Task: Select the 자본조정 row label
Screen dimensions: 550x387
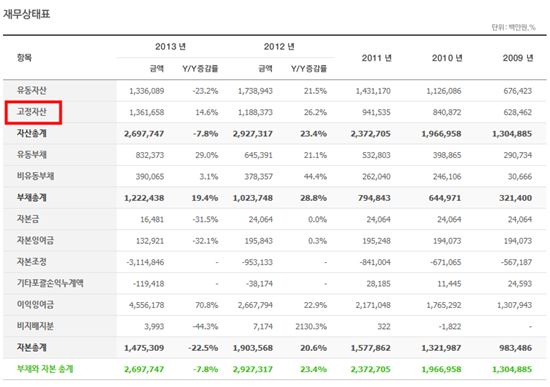Action: tap(32, 262)
